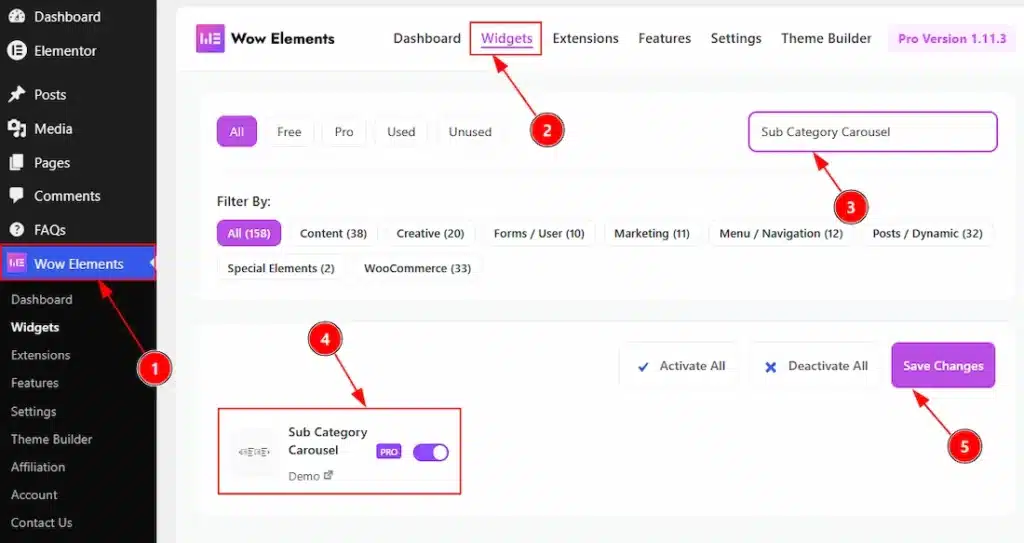Open Extensions submenu in sidebar
This screenshot has width=1024, height=543.
point(40,355)
